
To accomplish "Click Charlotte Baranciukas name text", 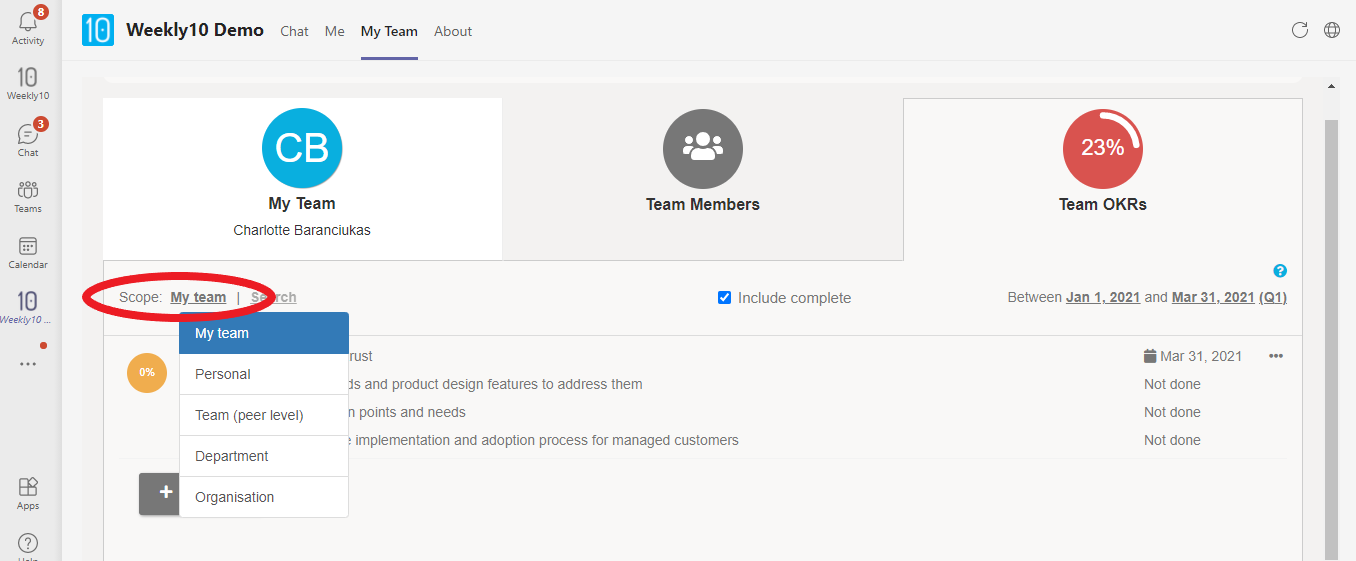I will click(302, 230).
